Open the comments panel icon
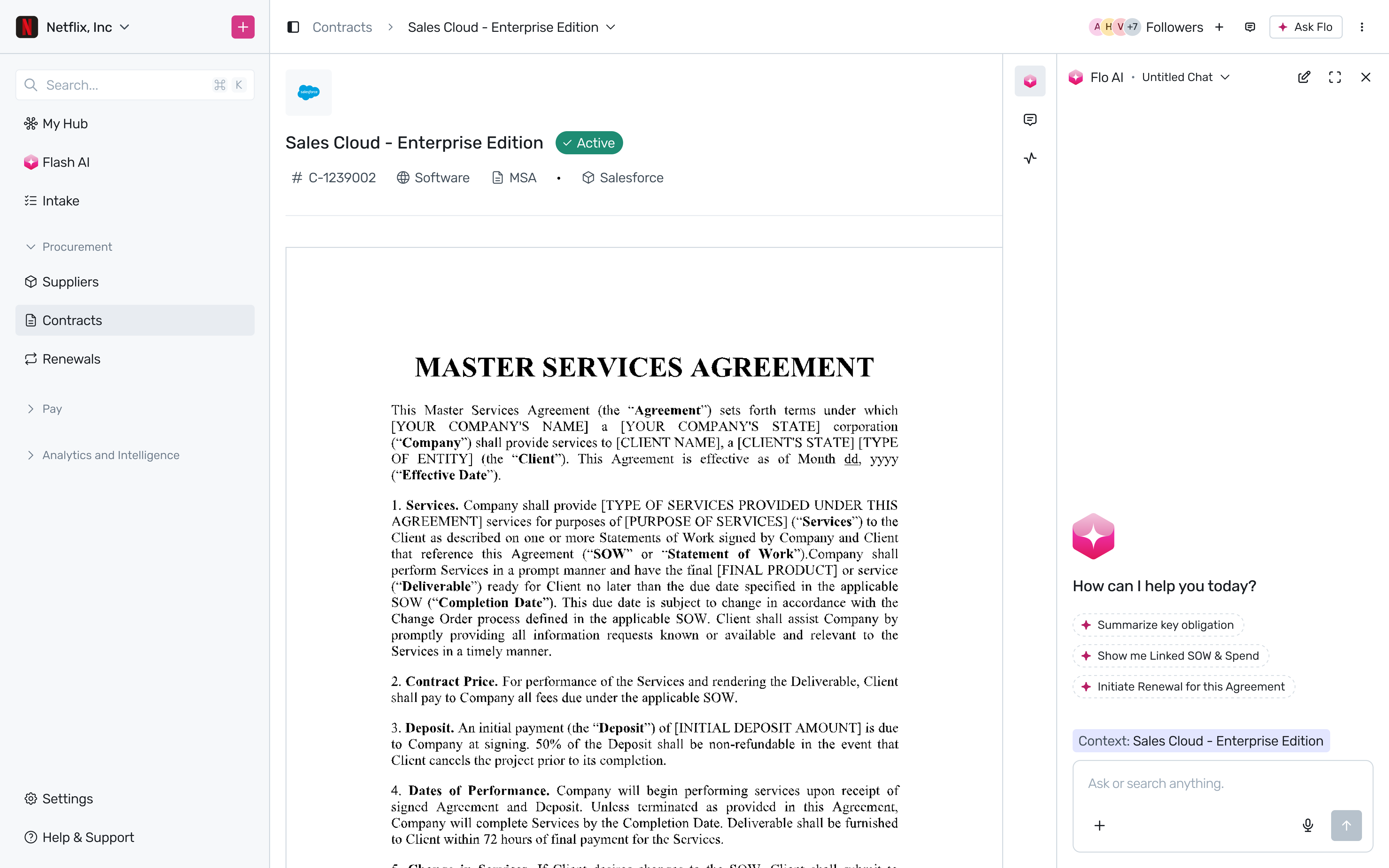The image size is (1389, 868). point(1030,119)
